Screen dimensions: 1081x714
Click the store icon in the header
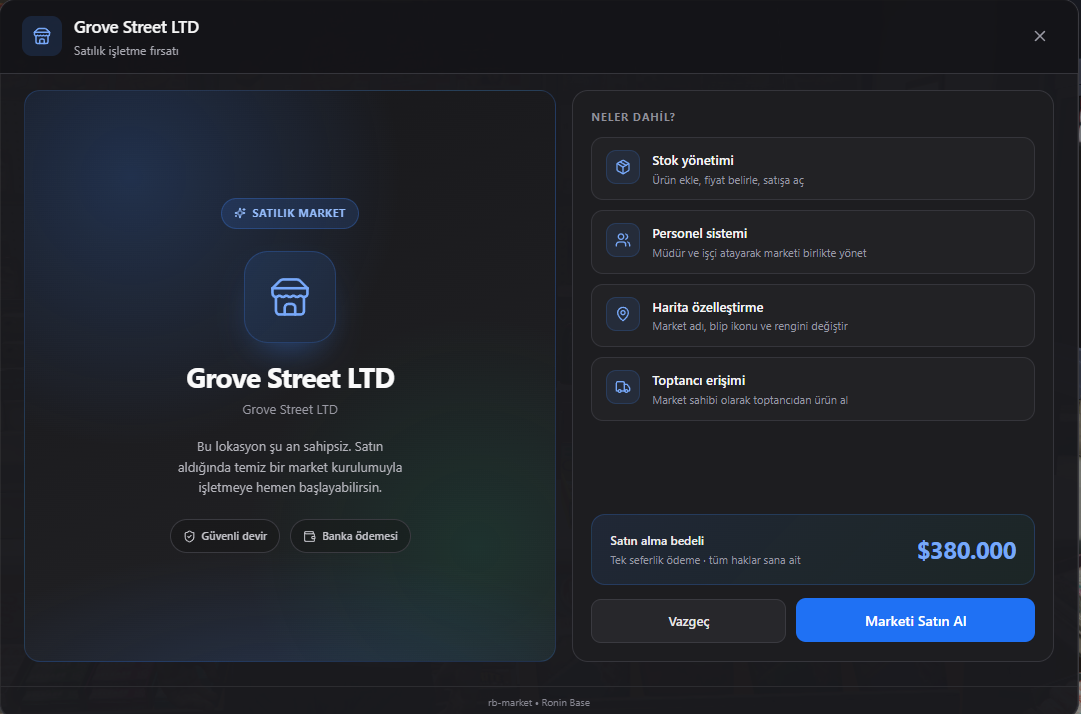click(41, 36)
